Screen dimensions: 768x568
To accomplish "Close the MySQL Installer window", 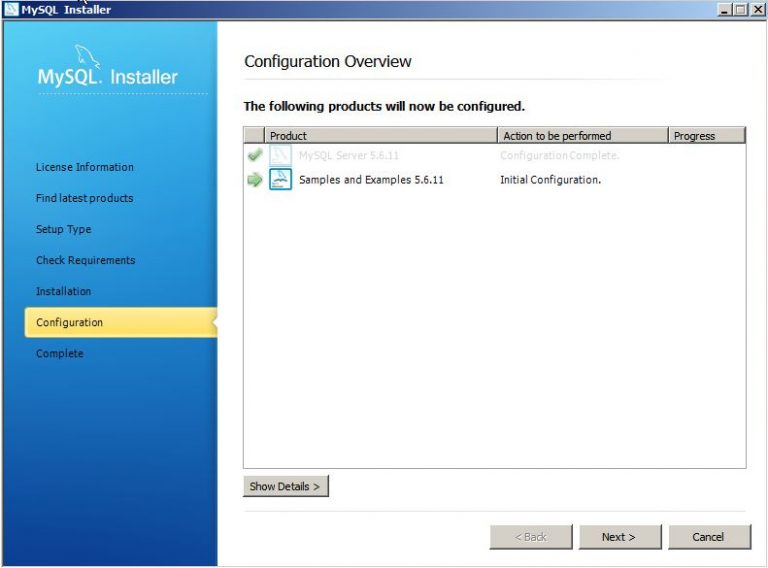I will click(x=757, y=9).
